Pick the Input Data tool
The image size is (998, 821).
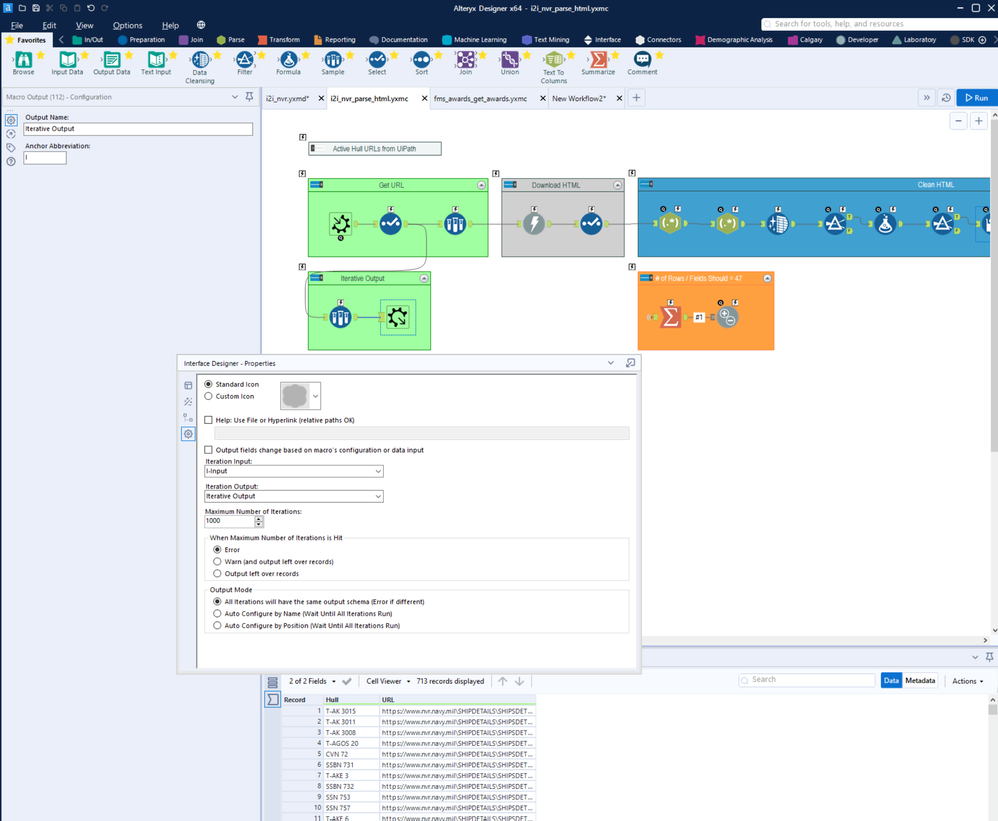(x=67, y=62)
